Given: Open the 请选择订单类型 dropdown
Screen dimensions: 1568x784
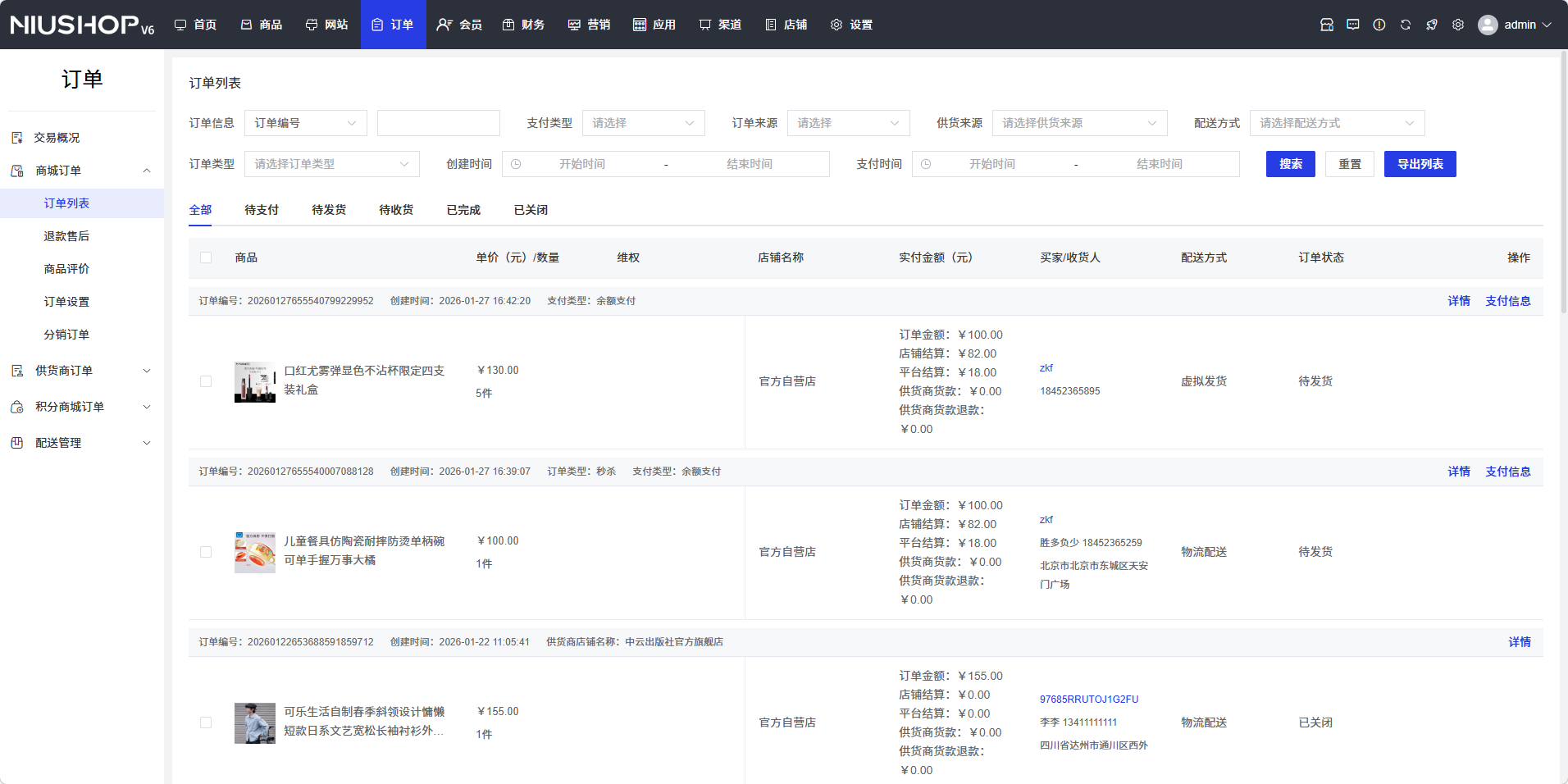Looking at the screenshot, I should click(331, 164).
